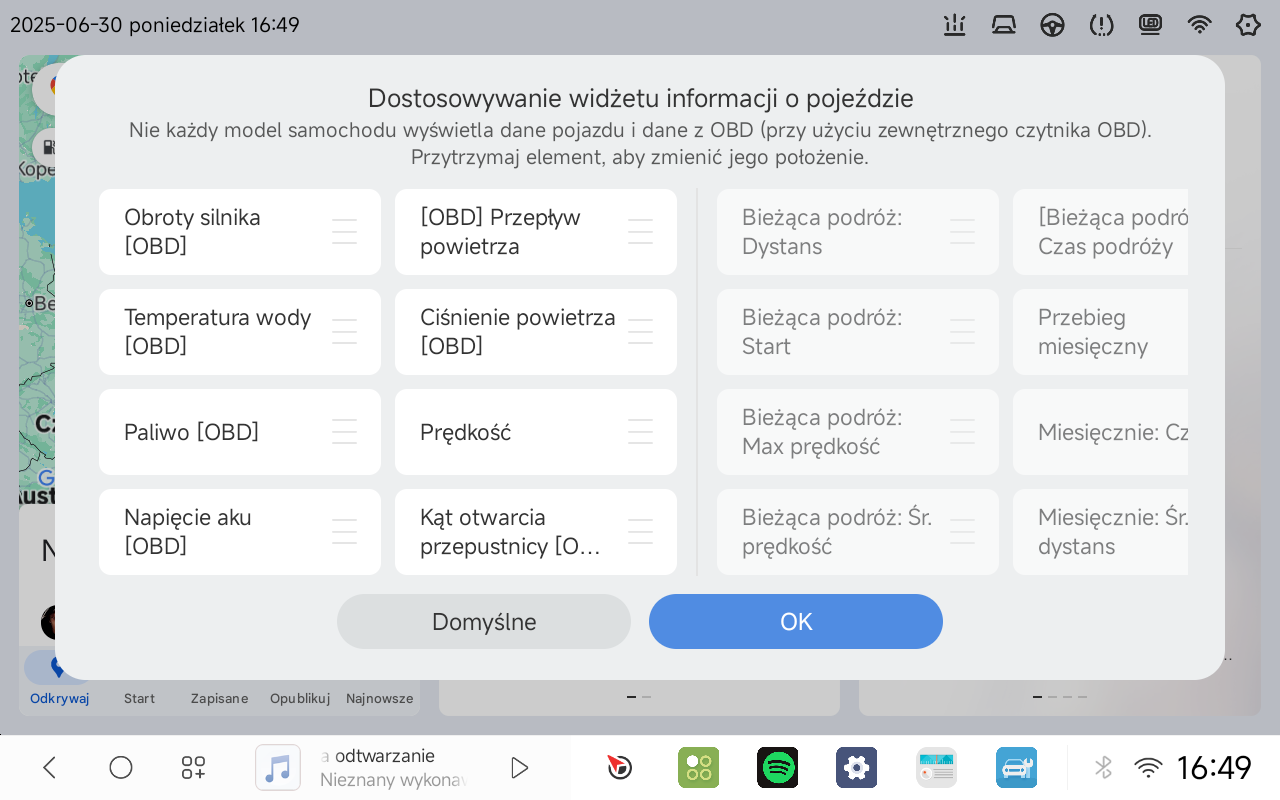Open the blue gear settings app
This screenshot has height=800, width=1280.
click(857, 768)
